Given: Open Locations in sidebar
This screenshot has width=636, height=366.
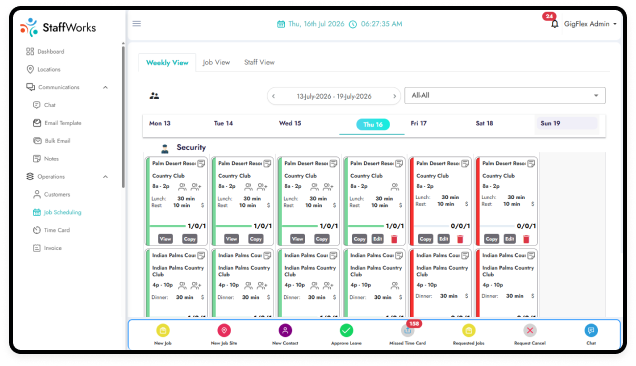Looking at the screenshot, I should point(43,69).
